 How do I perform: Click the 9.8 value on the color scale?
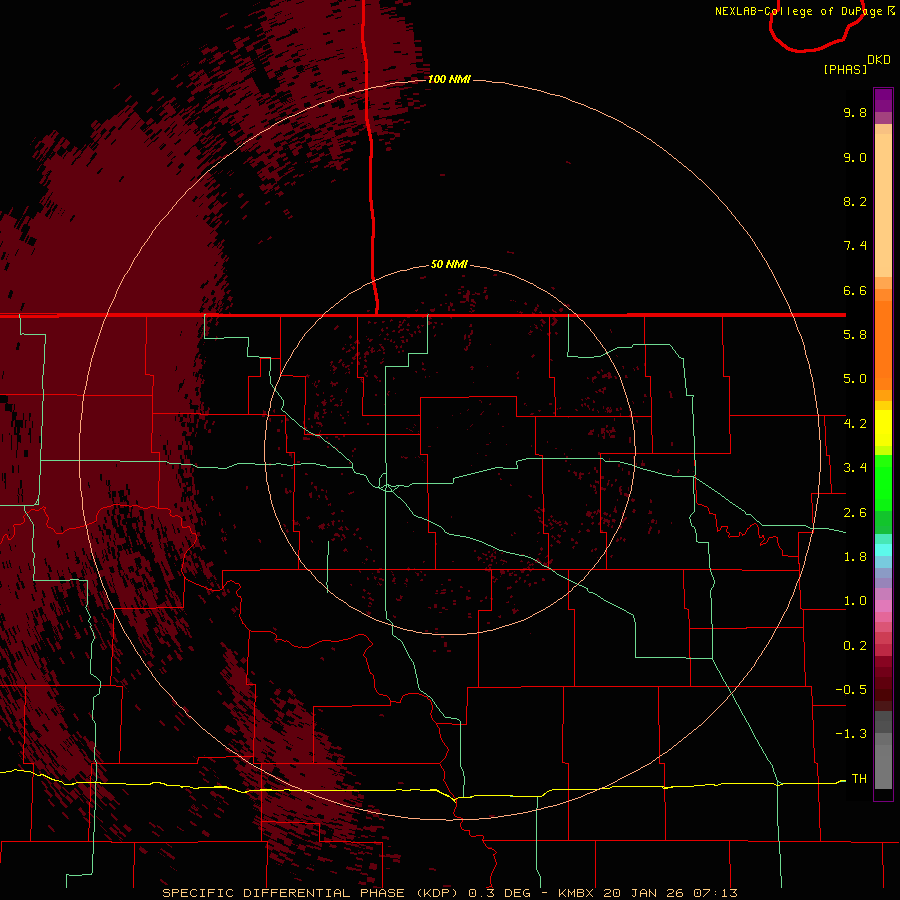tap(855, 112)
